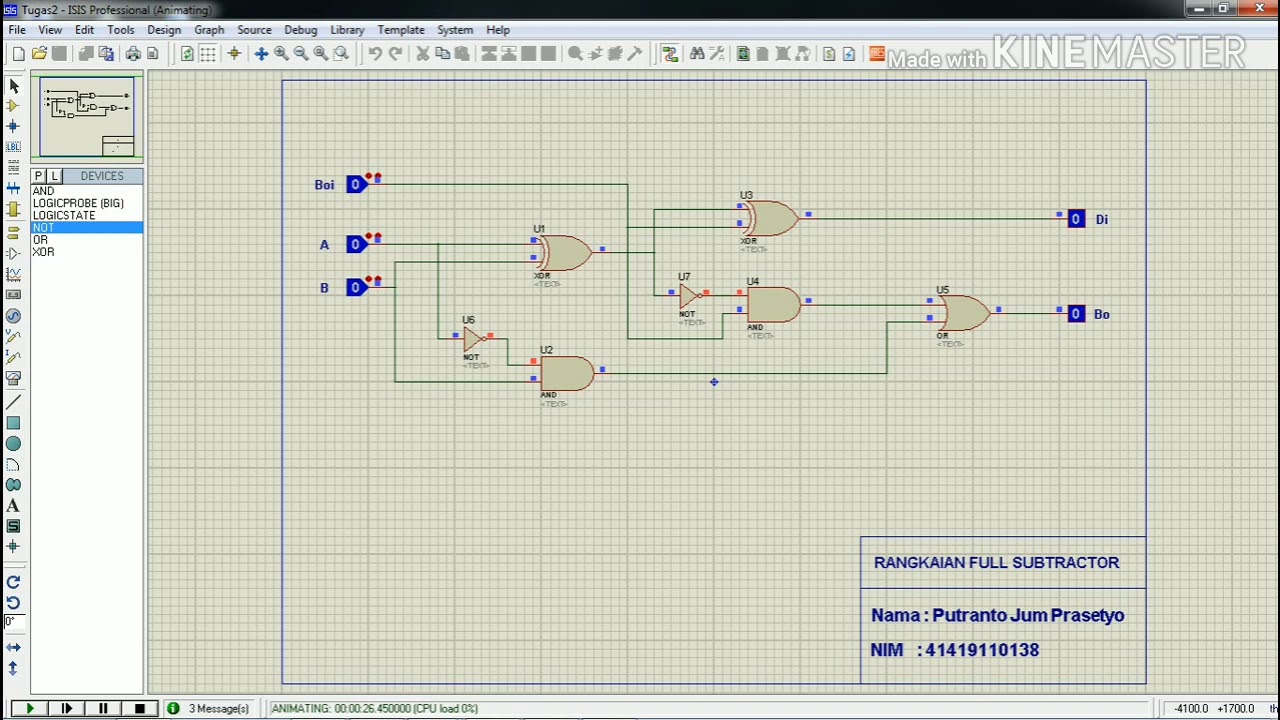
Task: Click the L library button in devices panel
Action: pyautogui.click(x=54, y=176)
